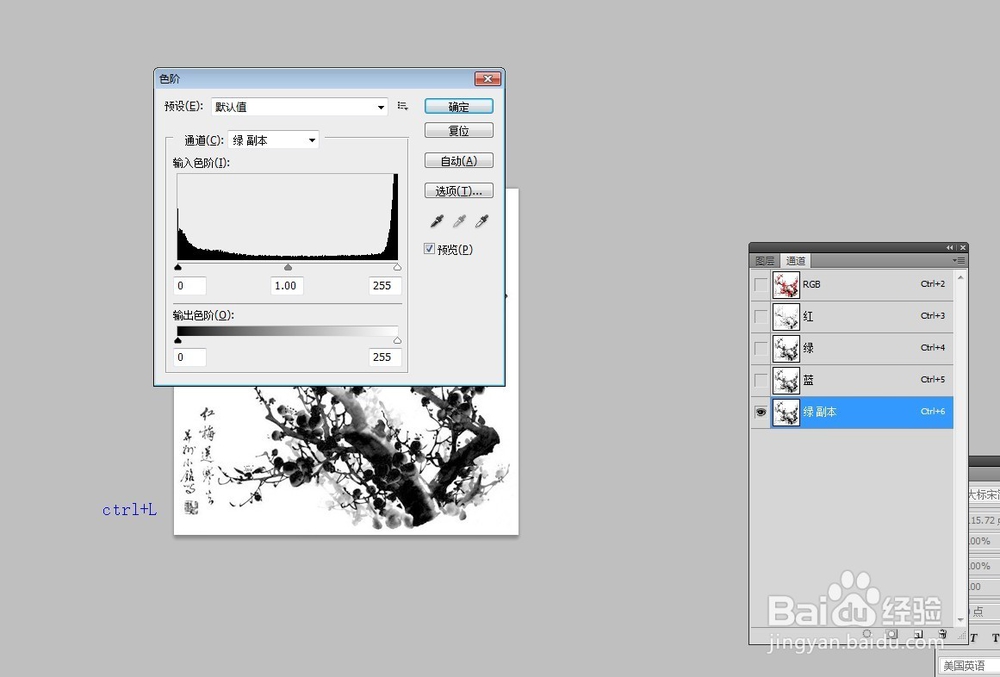Click the input highlight field 255

(x=385, y=286)
